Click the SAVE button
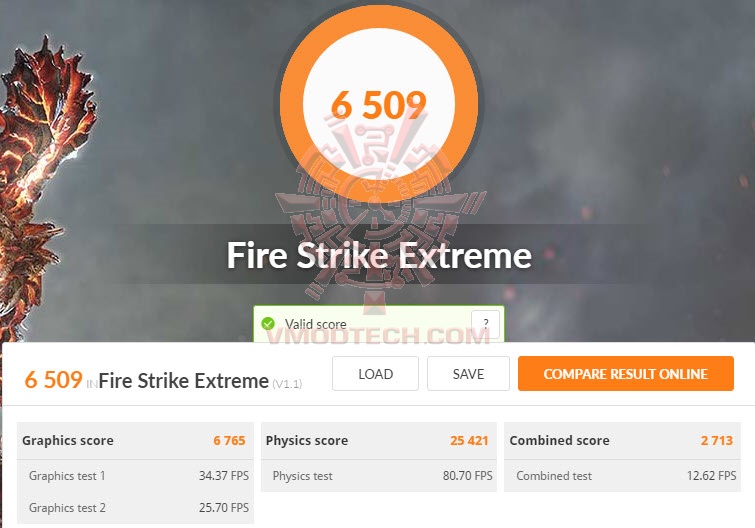 point(468,373)
